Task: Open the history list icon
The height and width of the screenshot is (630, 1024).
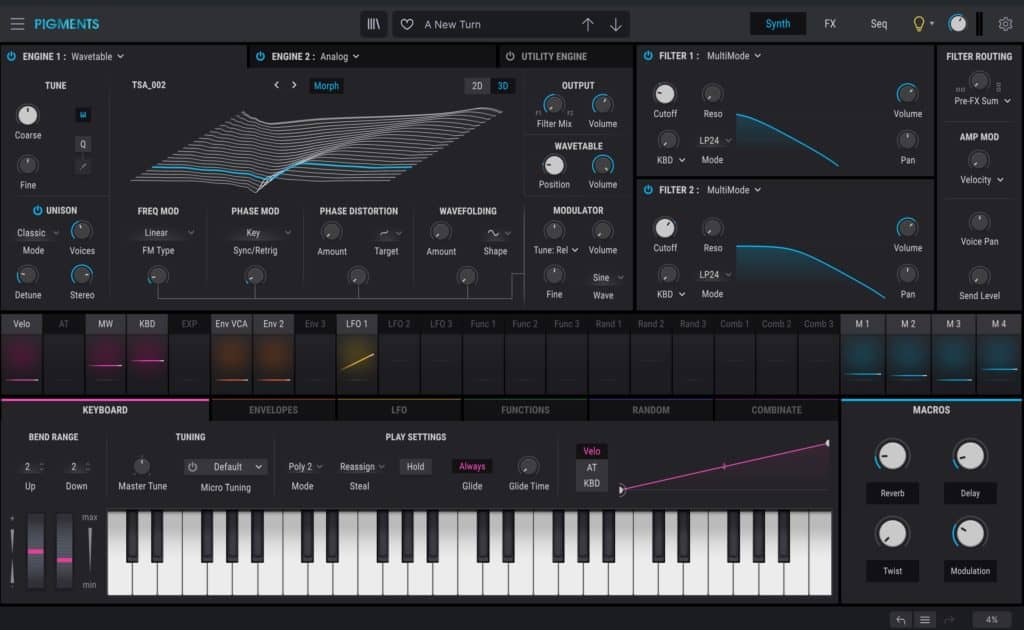Action: pyautogui.click(x=925, y=620)
